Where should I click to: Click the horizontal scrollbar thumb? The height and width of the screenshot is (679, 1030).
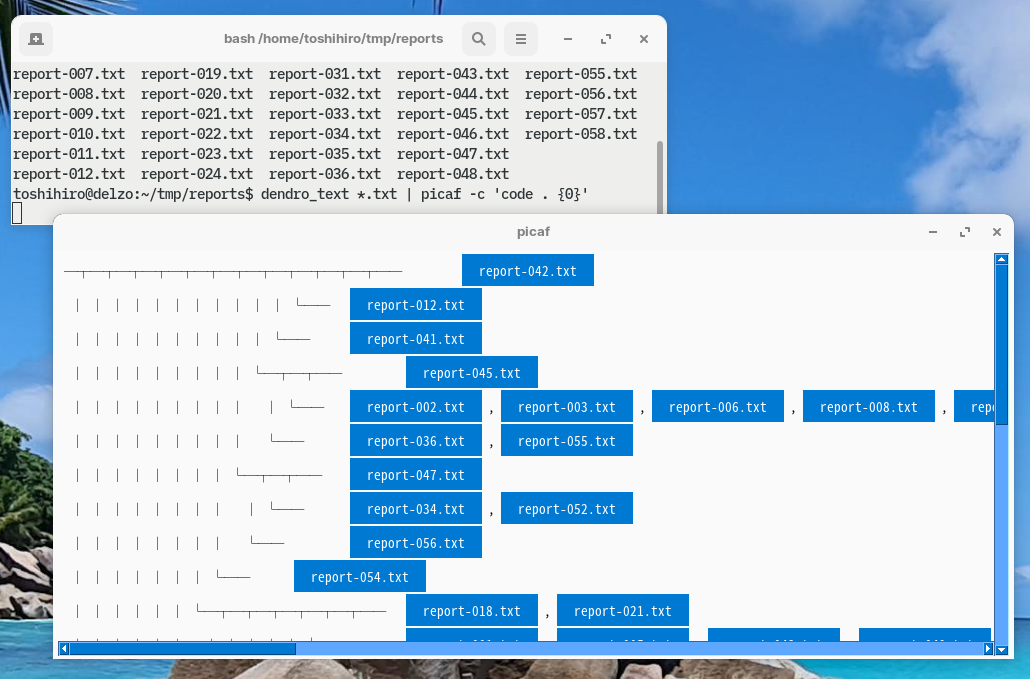(x=182, y=649)
